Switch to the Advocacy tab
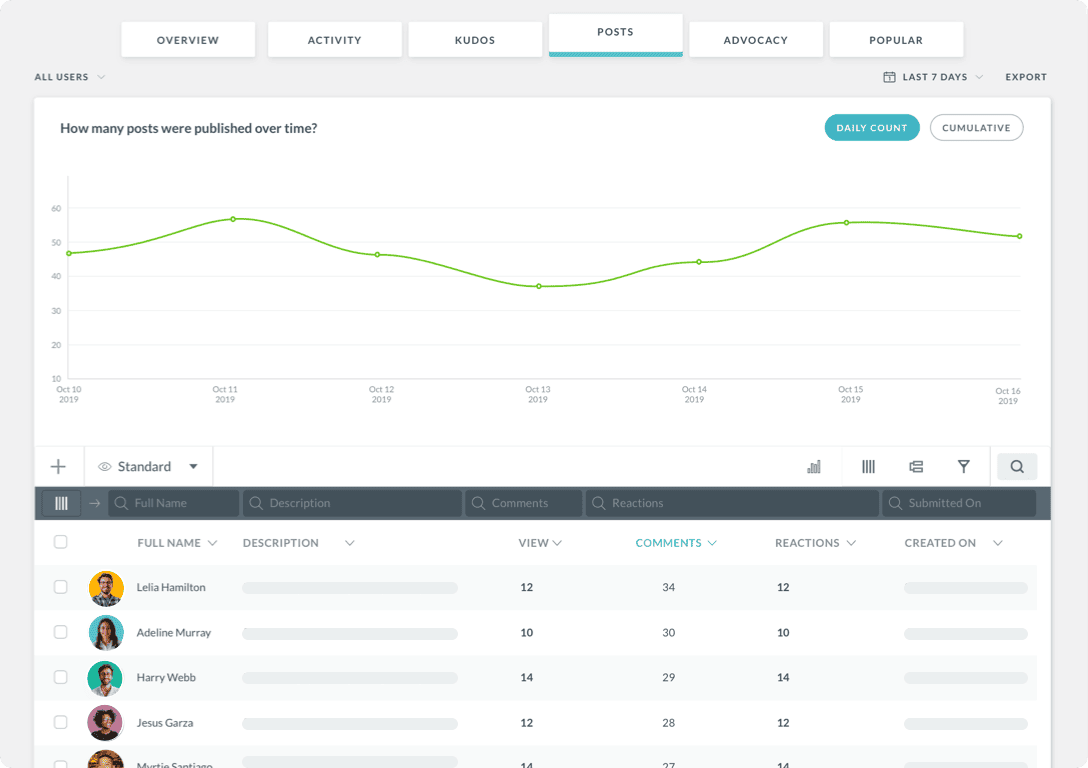Viewport: 1088px width, 768px height. coord(756,39)
